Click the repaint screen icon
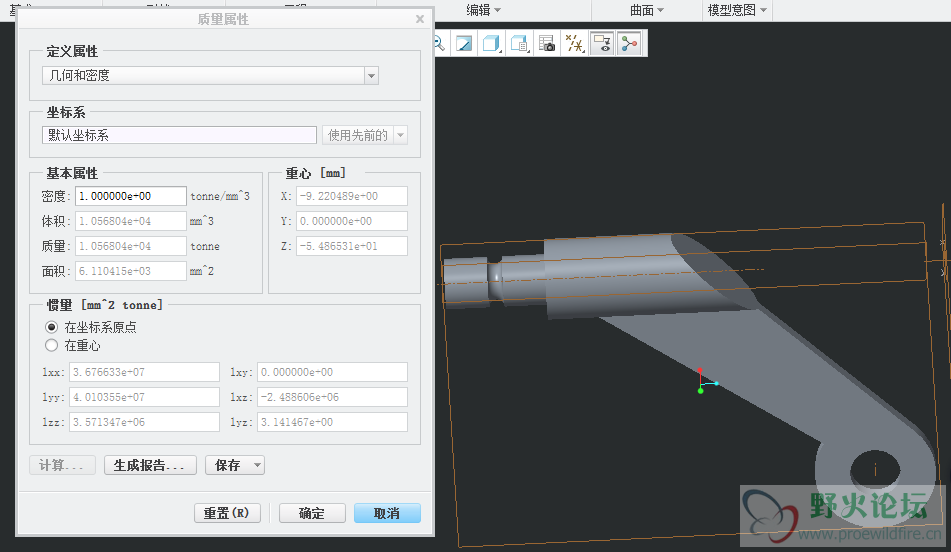The height and width of the screenshot is (552, 951). 464,44
